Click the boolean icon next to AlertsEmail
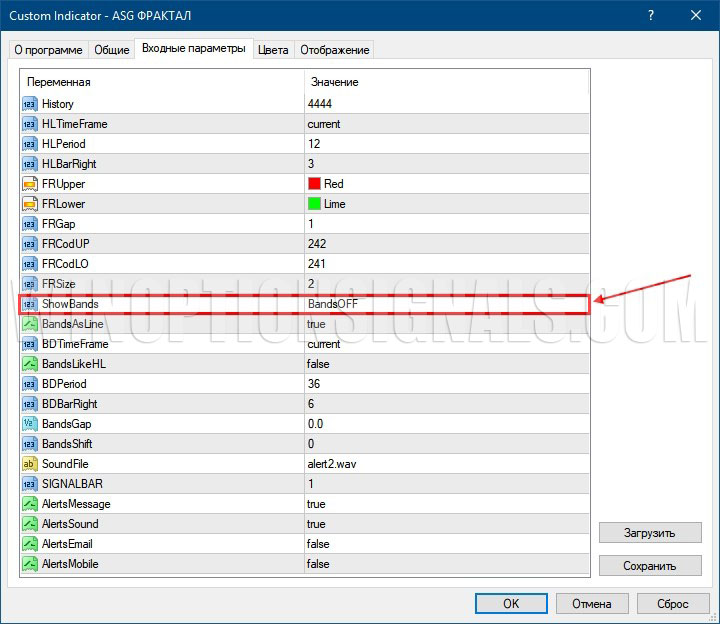720x624 pixels. tap(30, 544)
